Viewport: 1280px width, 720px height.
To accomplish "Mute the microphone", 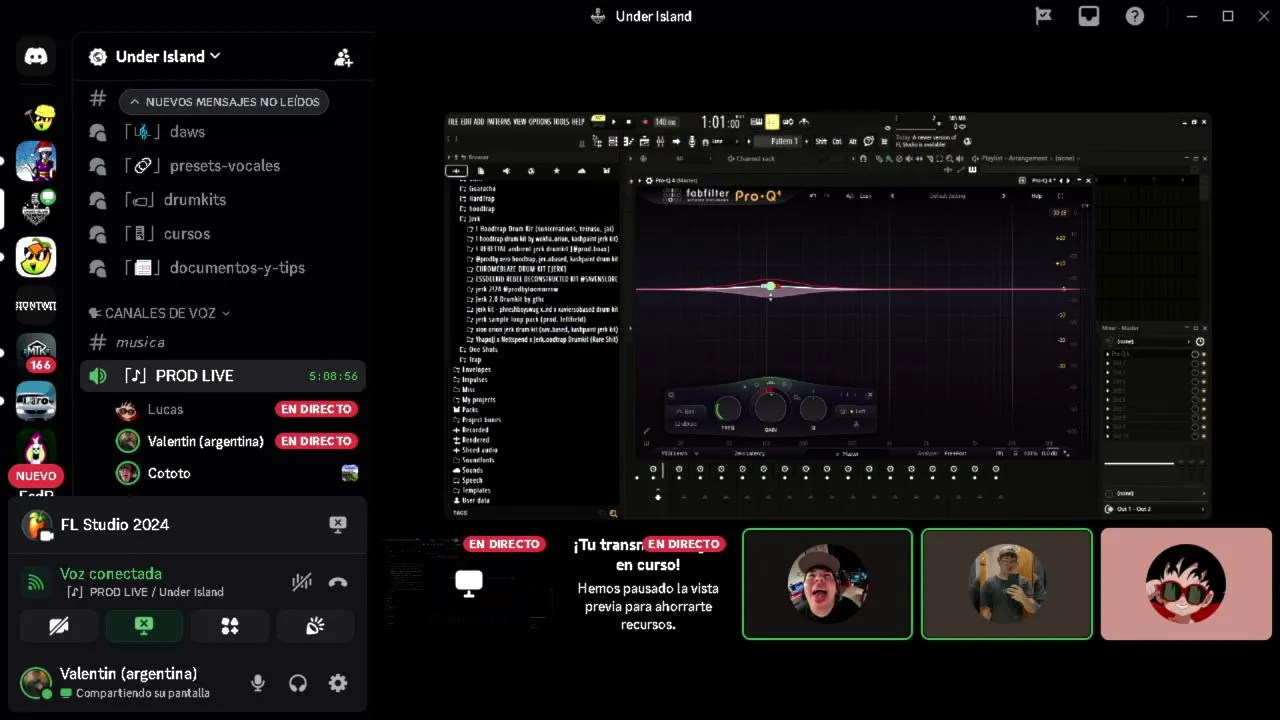I will [258, 683].
